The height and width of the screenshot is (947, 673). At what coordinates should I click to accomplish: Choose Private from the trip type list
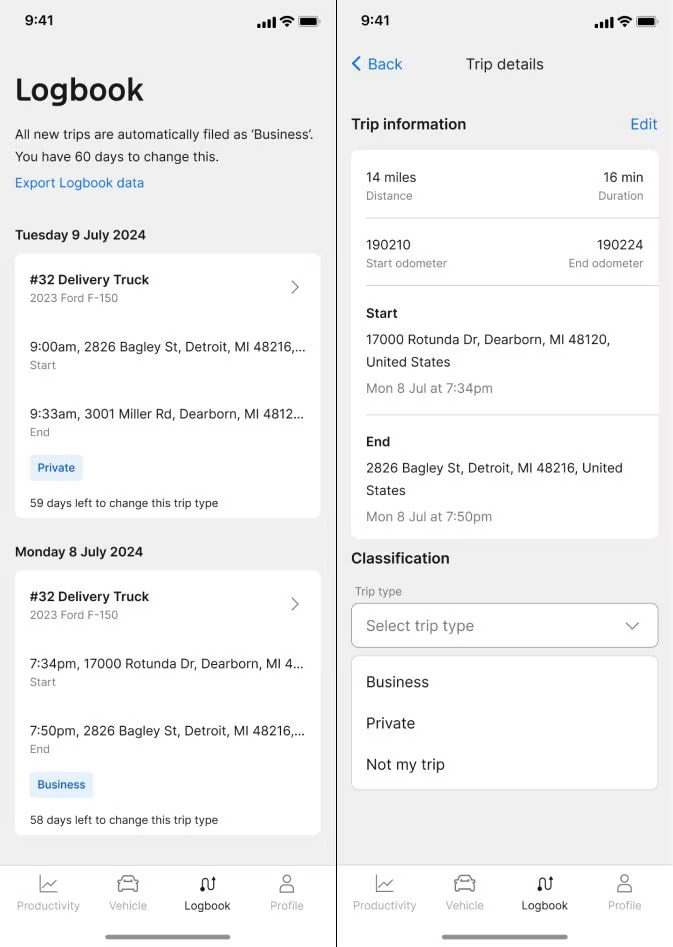coord(390,723)
